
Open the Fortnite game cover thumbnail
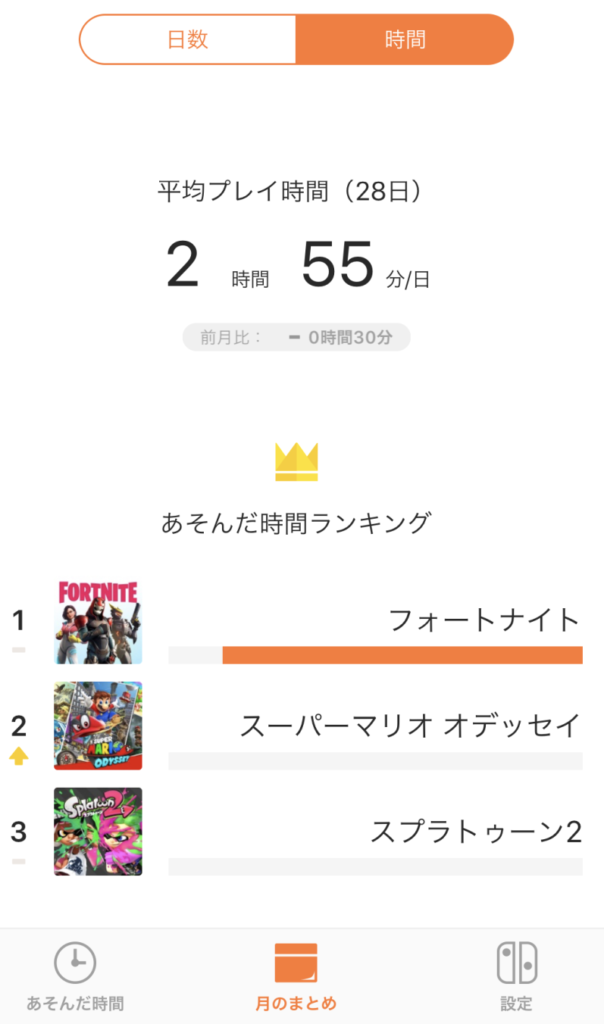tap(98, 621)
